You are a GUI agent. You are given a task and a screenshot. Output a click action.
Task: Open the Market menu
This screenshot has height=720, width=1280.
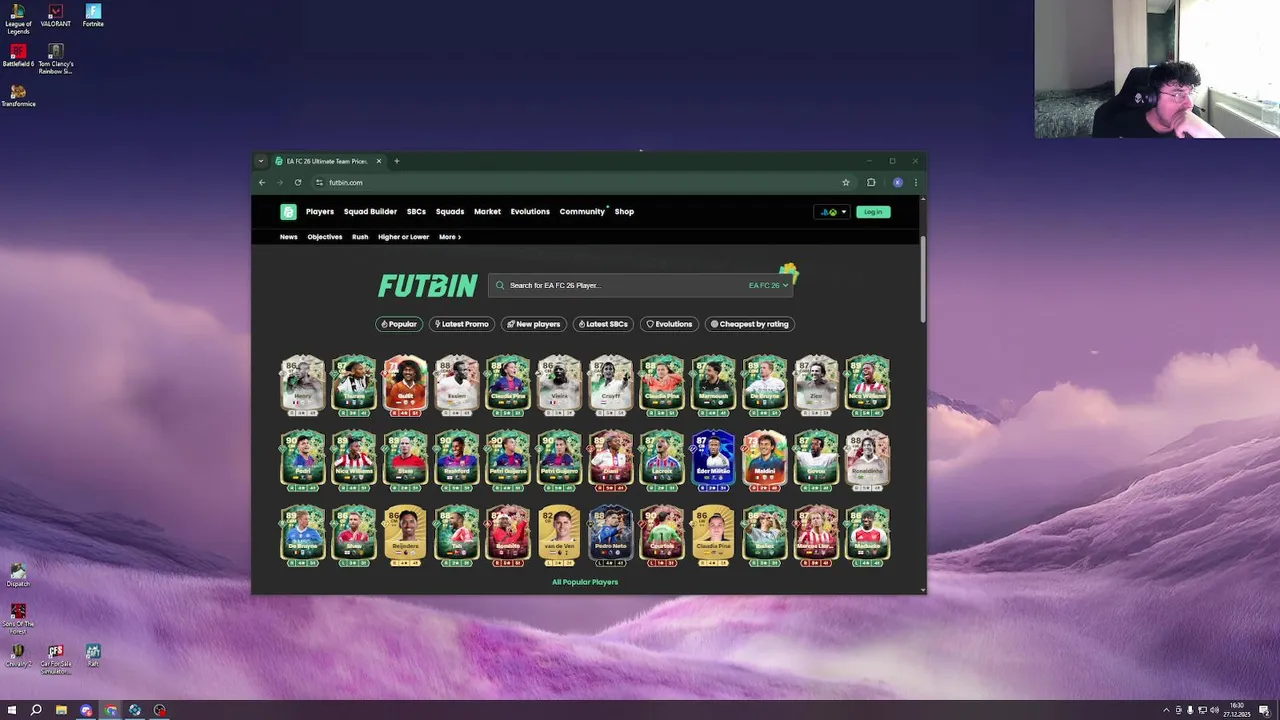point(487,211)
